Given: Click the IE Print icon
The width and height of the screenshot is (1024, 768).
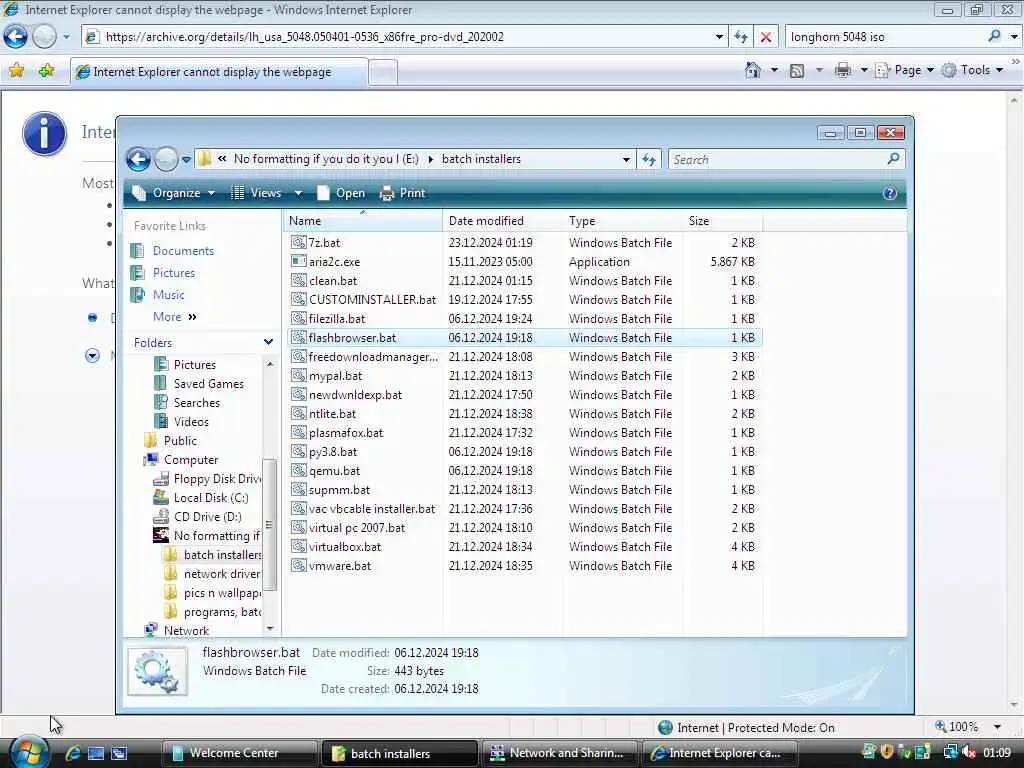Looking at the screenshot, I should click(842, 70).
